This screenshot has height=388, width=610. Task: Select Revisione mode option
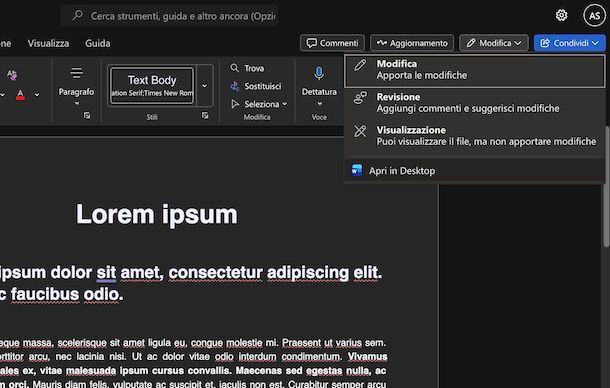point(475,103)
